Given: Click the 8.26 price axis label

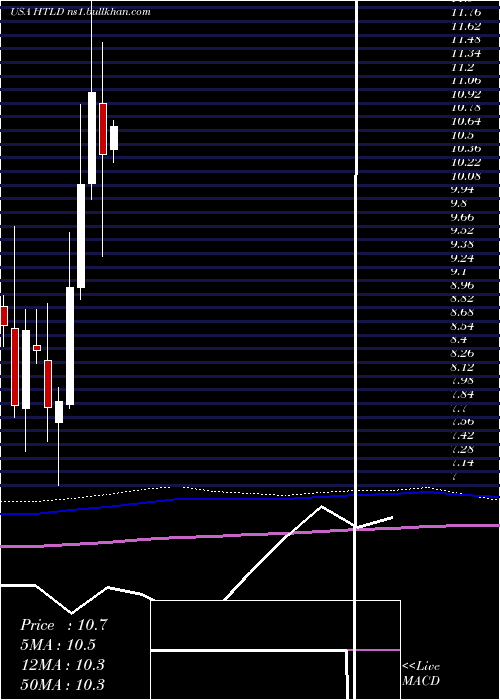Looking at the screenshot, I should pos(462,354).
